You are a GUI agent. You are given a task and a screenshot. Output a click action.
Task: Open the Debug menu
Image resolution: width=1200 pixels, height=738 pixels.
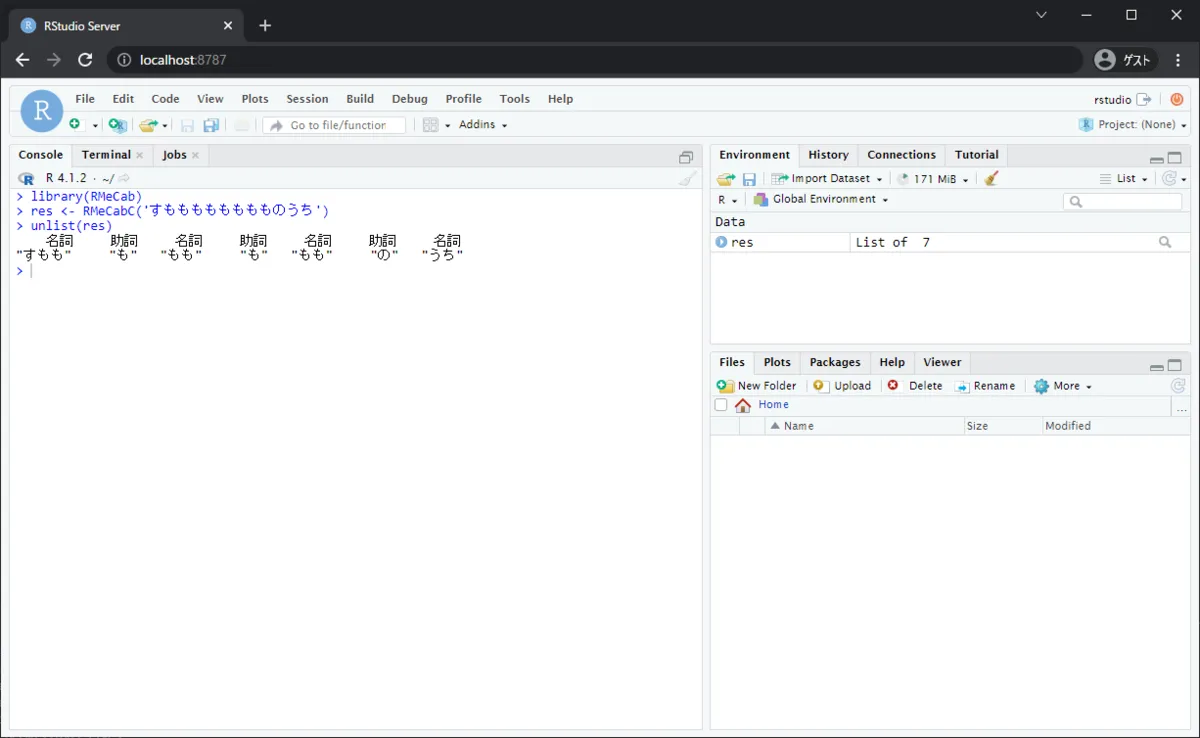[409, 99]
